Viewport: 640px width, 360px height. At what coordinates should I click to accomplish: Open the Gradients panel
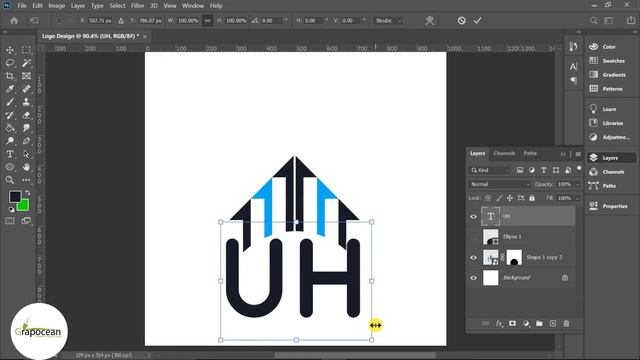[x=608, y=75]
